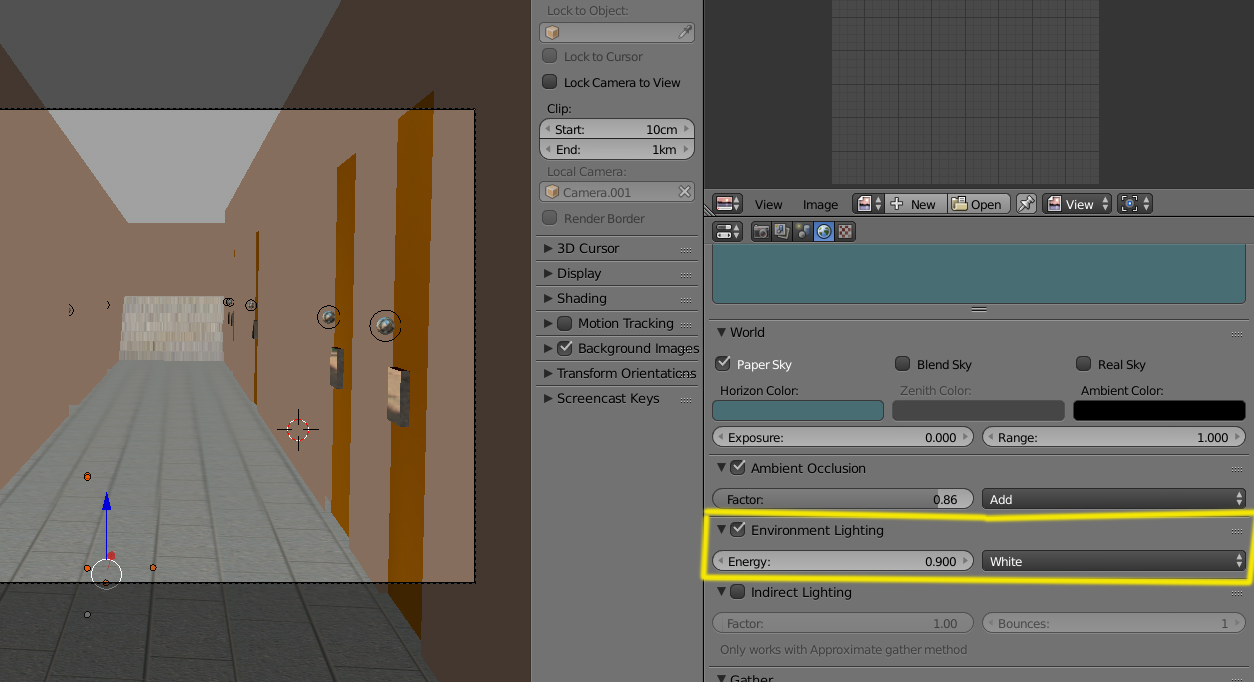The height and width of the screenshot is (682, 1254).
Task: Click Indirect Lighting Bounces field
Action: click(1113, 623)
